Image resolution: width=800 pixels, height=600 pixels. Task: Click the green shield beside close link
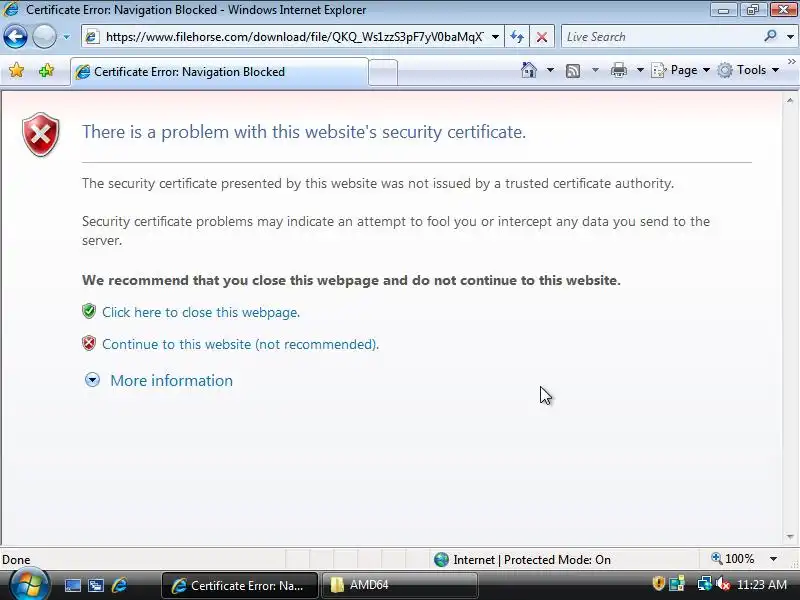(x=89, y=311)
